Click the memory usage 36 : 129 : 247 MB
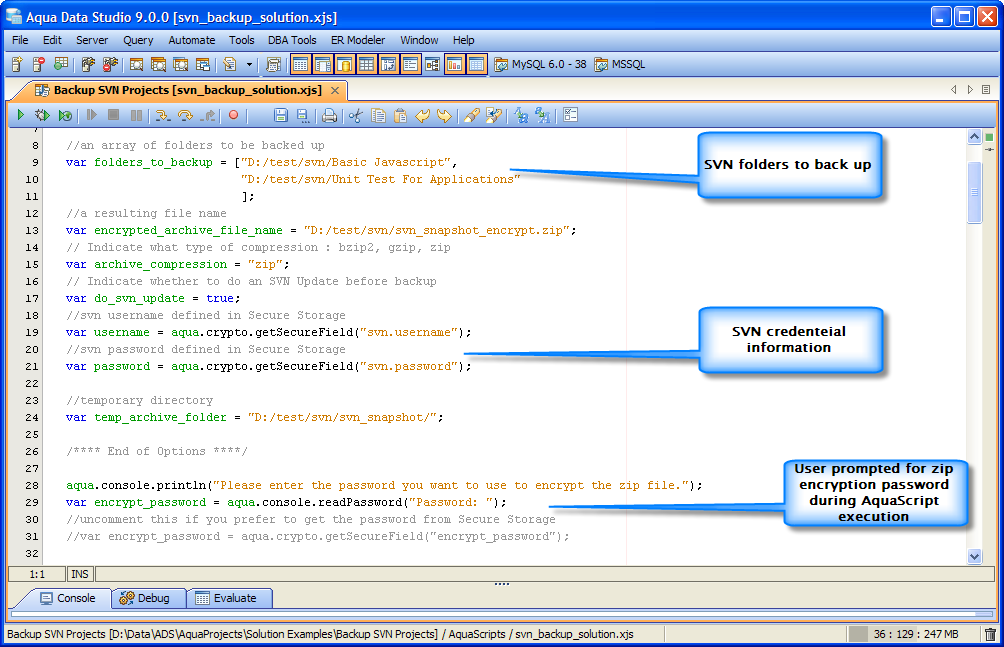 [x=916, y=634]
